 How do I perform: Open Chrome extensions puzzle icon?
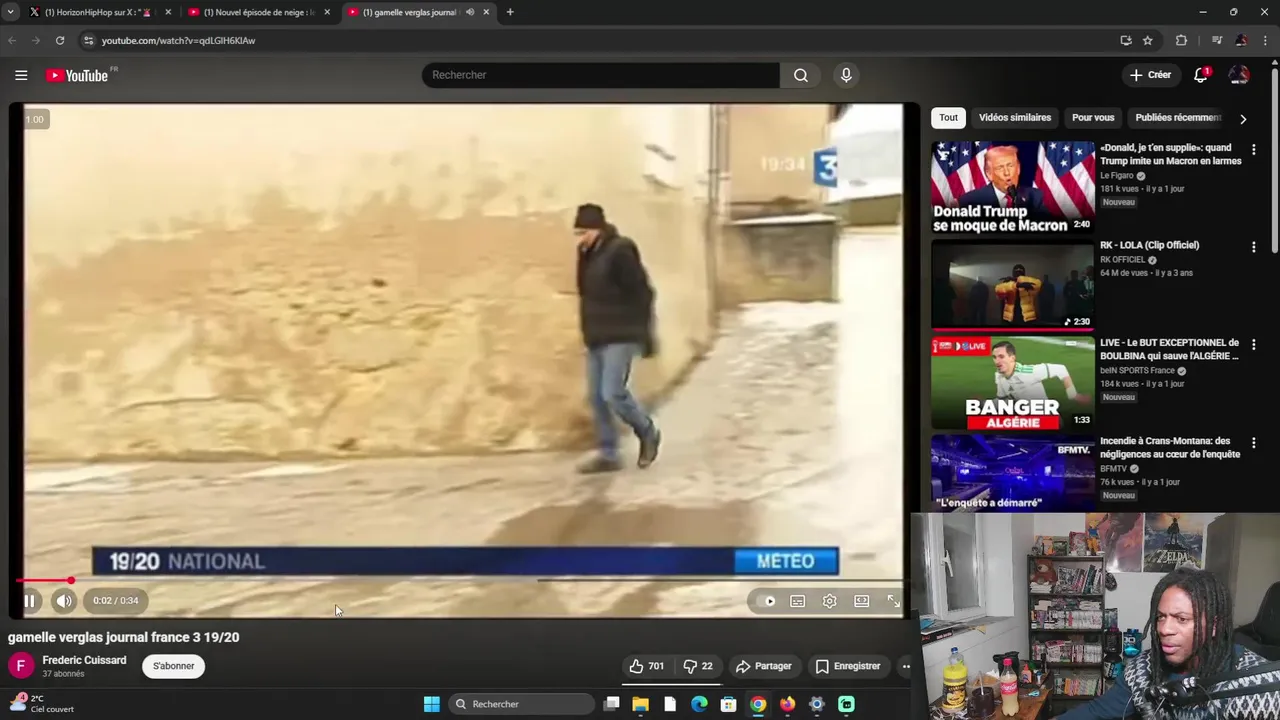pyautogui.click(x=1181, y=41)
